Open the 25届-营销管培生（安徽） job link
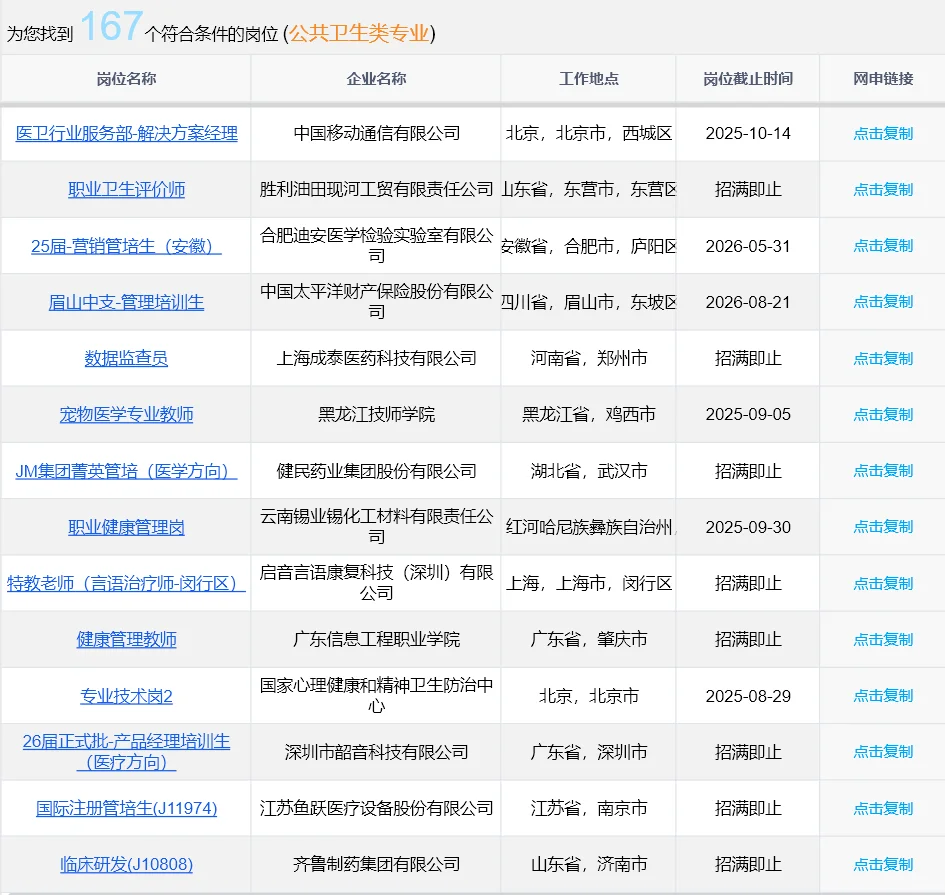The width and height of the screenshot is (945, 895). pyautogui.click(x=127, y=246)
